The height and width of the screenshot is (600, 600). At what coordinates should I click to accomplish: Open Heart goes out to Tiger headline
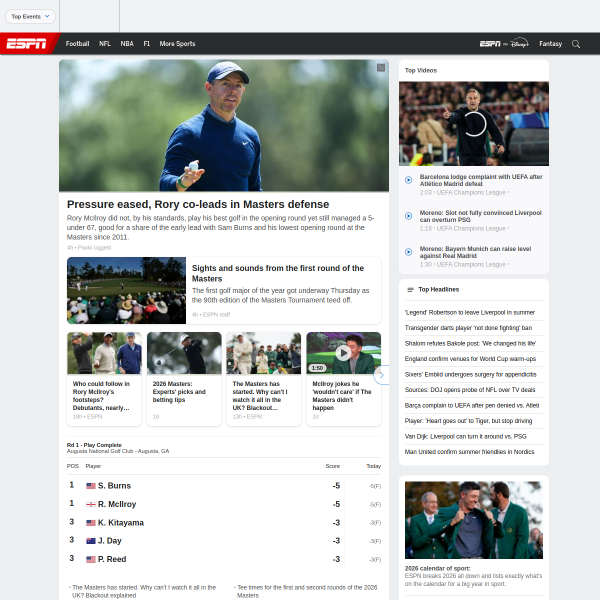click(468, 421)
